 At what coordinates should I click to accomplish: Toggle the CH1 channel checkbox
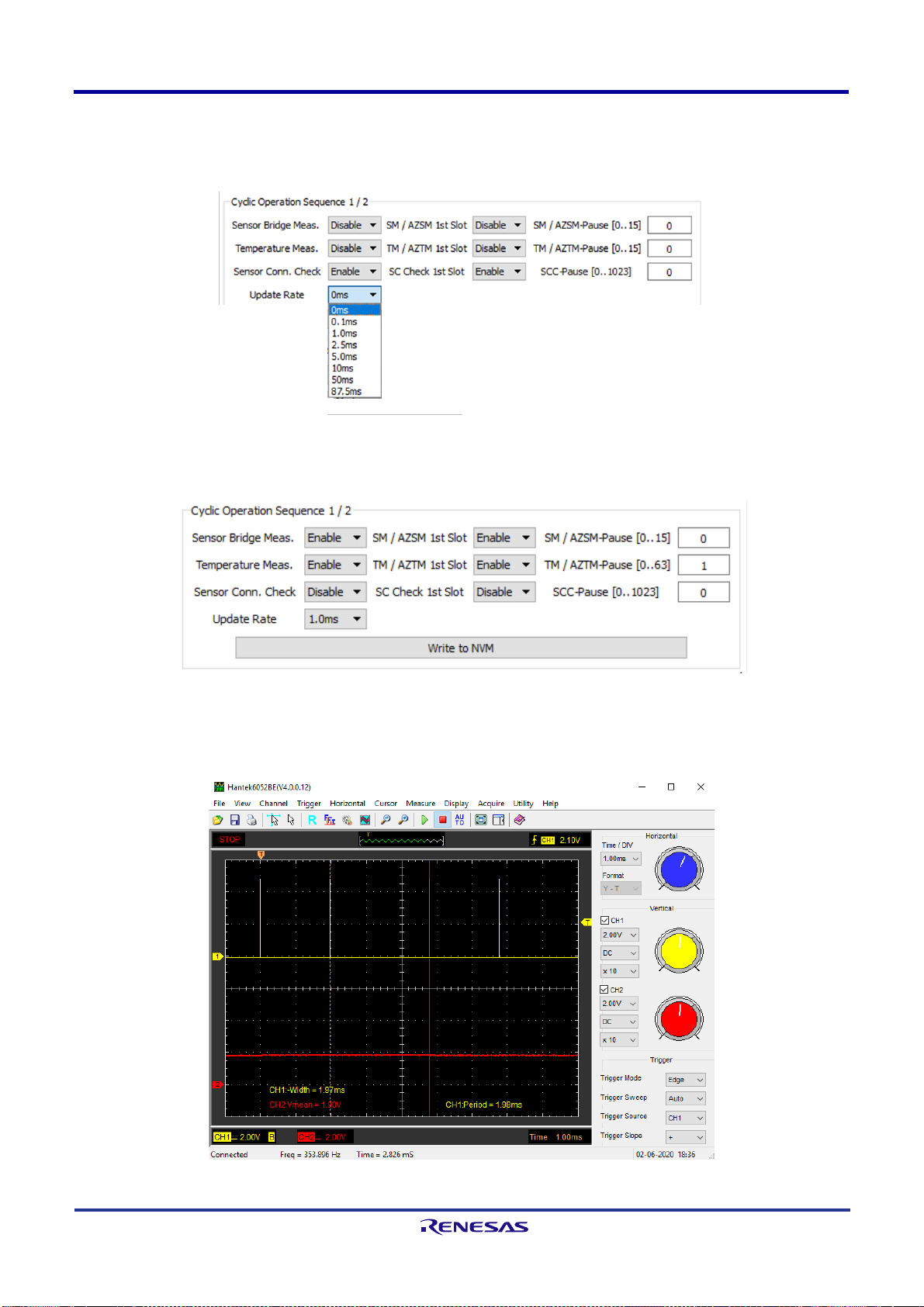(x=605, y=921)
